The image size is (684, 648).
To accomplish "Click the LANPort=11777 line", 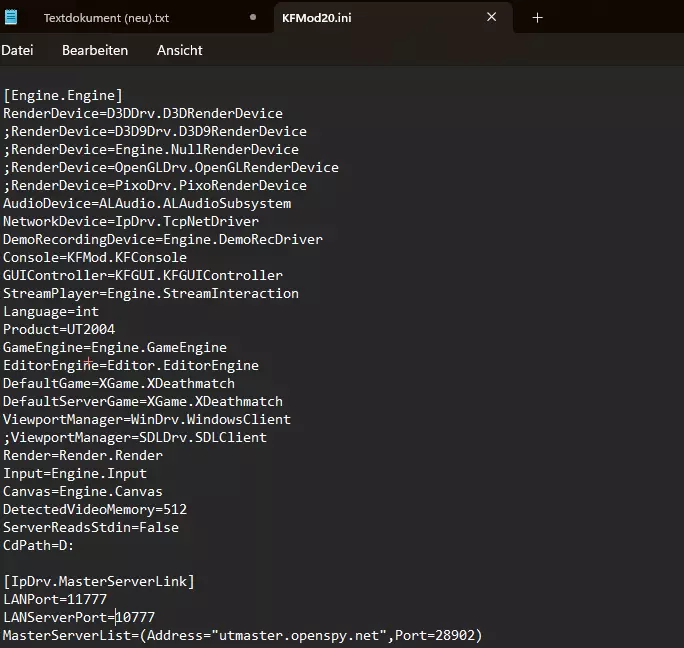I will click(55, 599).
